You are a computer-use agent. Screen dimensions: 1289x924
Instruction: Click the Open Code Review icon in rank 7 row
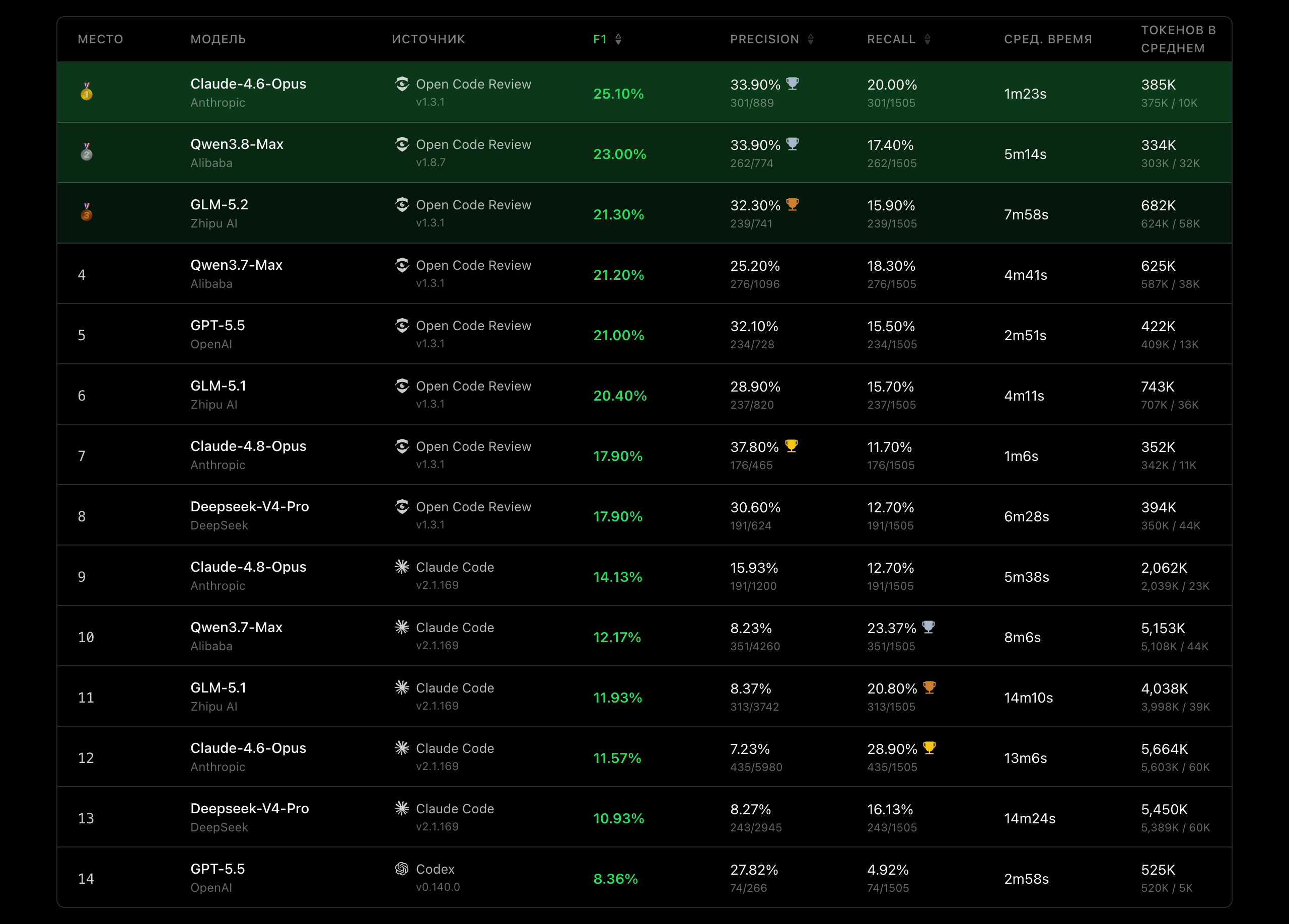click(x=402, y=446)
